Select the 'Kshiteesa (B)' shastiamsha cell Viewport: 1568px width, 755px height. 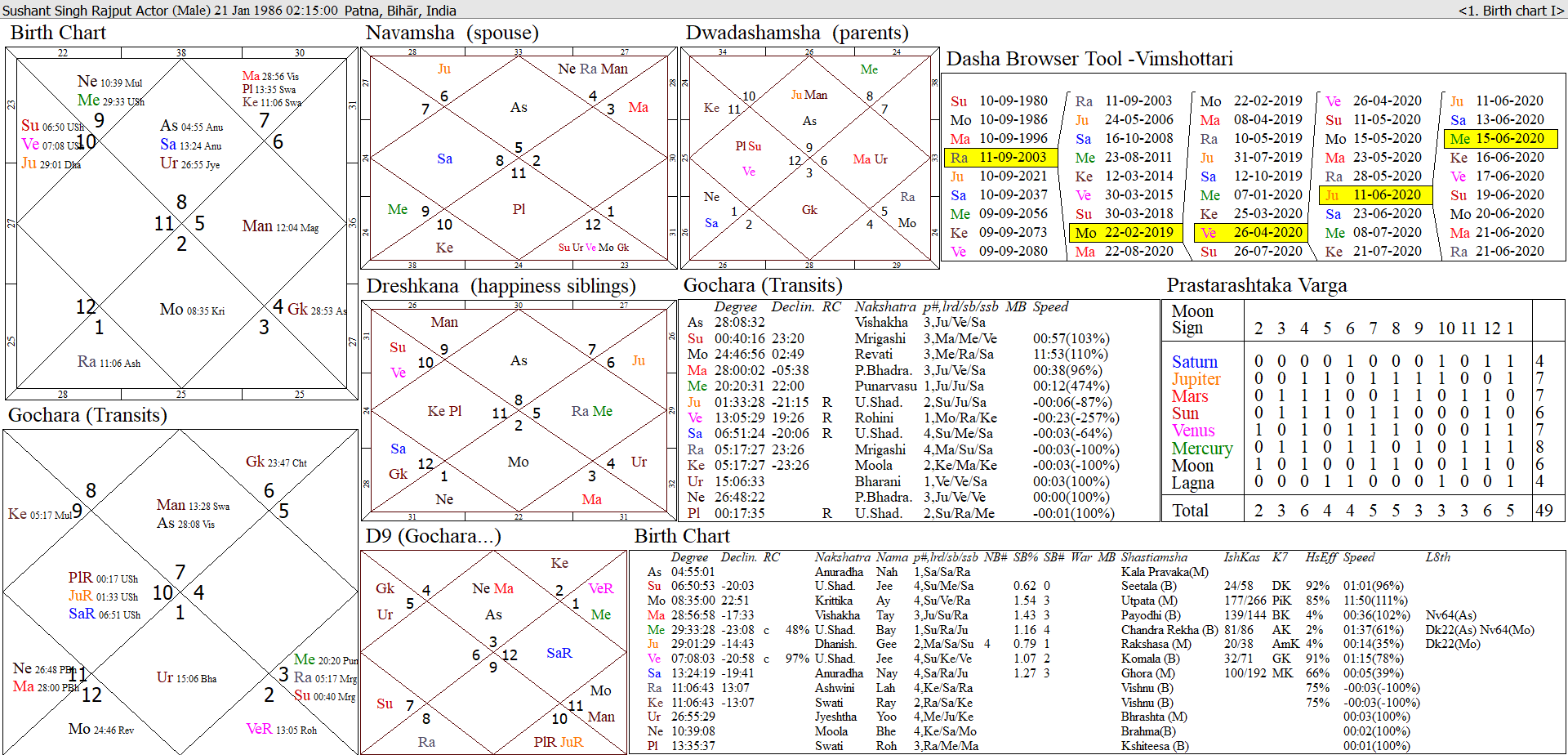click(1155, 746)
